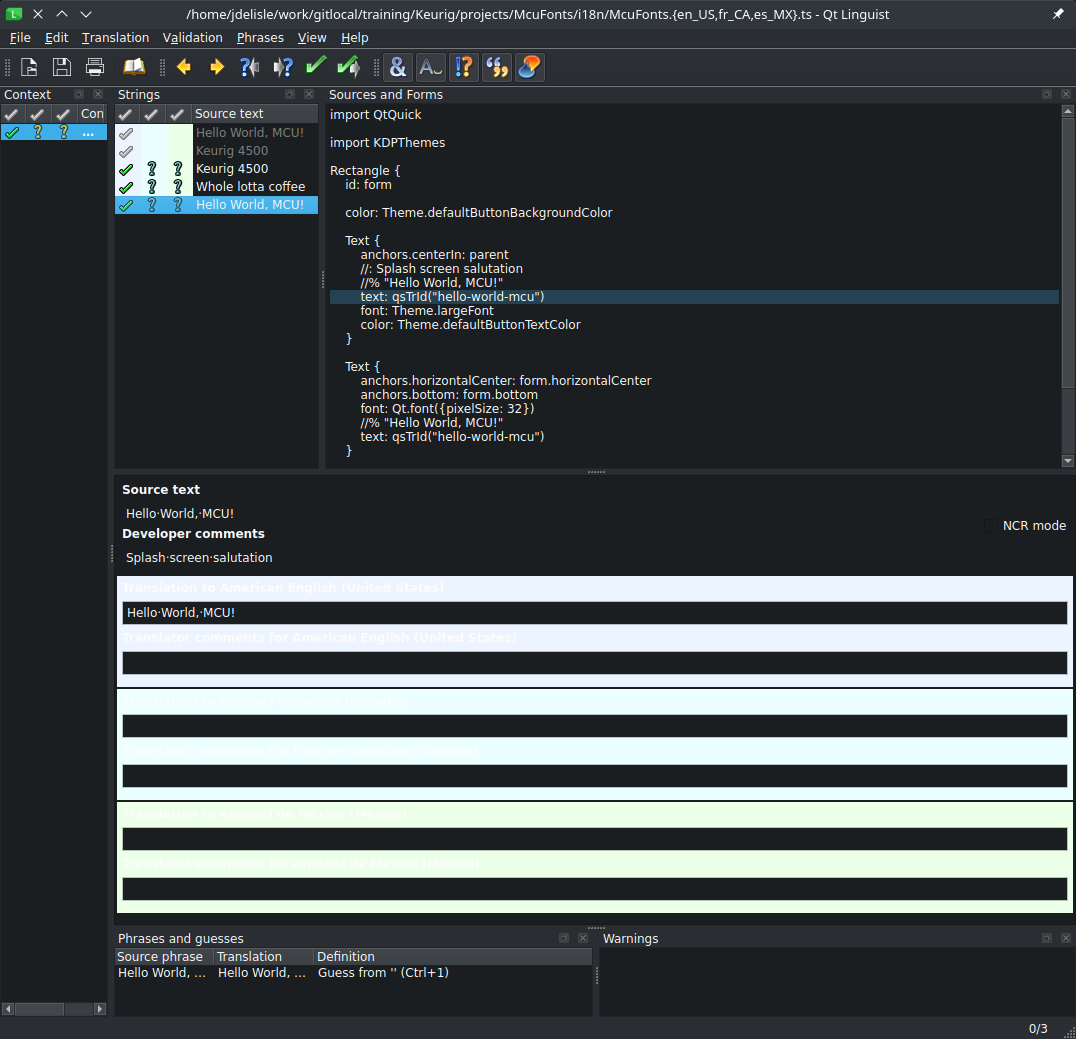Select the 'Whole lotta coffee' string row
Screen dimensions: 1076x1039
pyautogui.click(x=216, y=187)
